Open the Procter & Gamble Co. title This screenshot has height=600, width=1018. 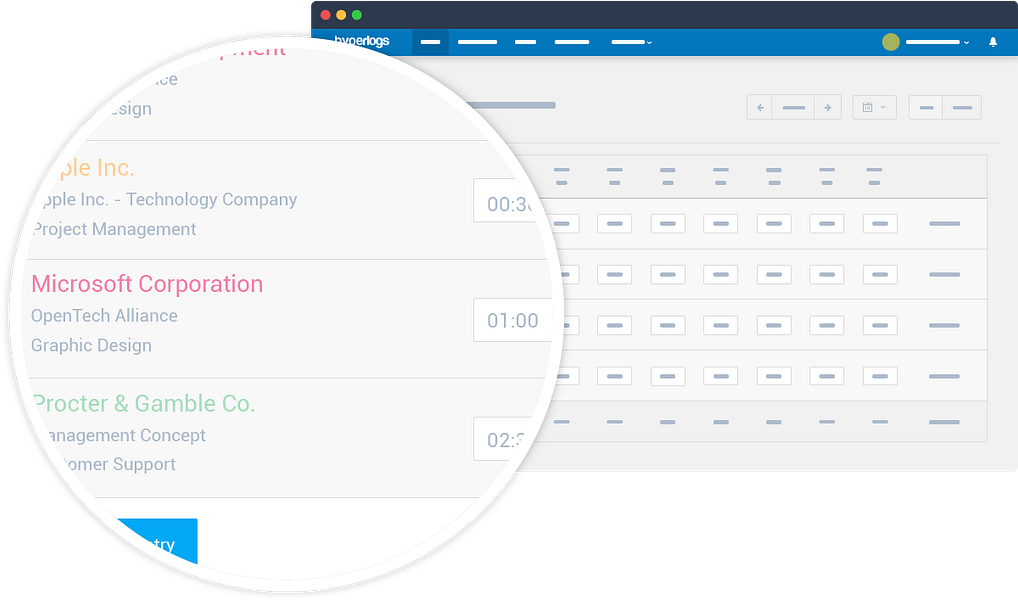coord(143,403)
